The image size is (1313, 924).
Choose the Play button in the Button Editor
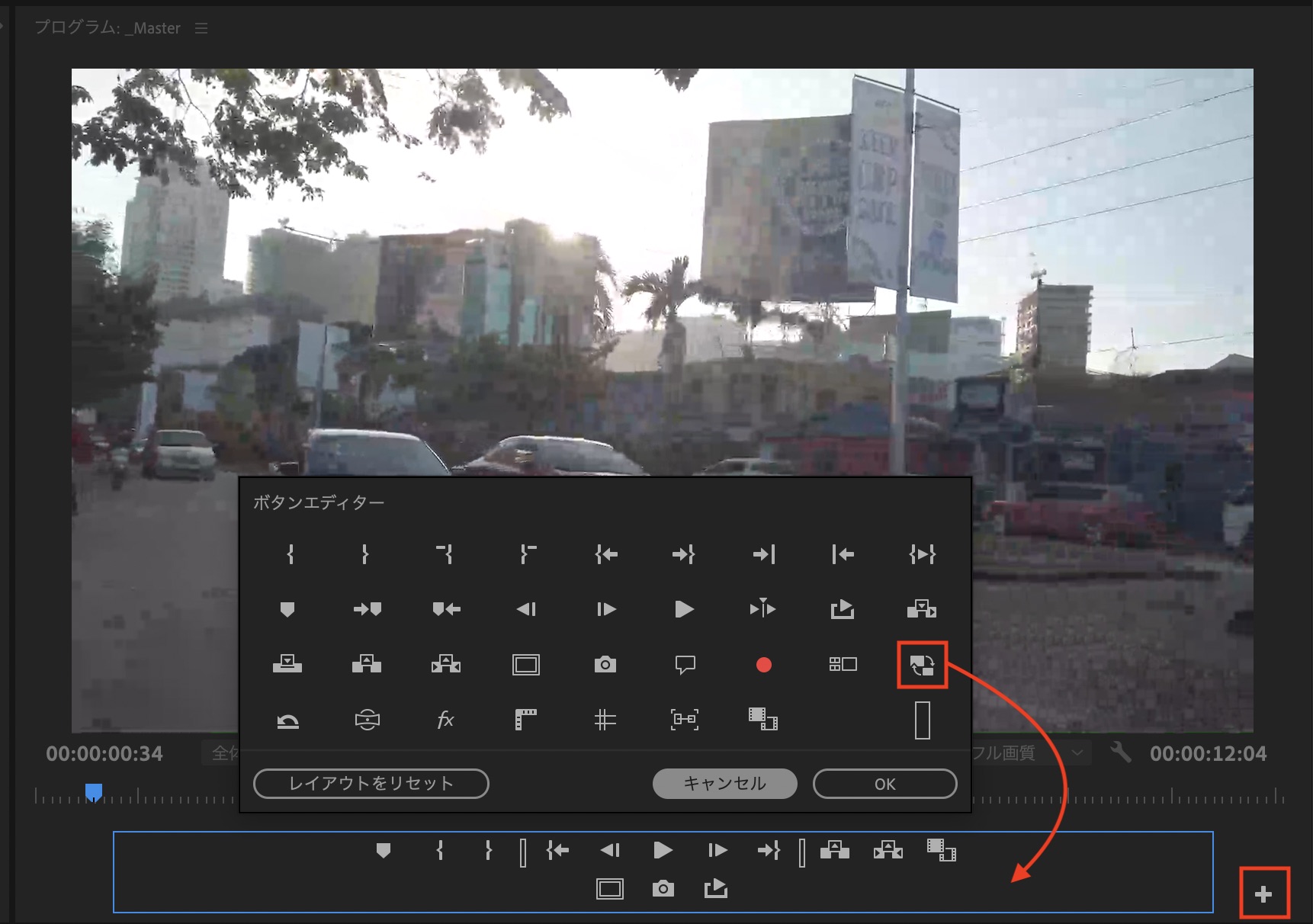(685, 609)
